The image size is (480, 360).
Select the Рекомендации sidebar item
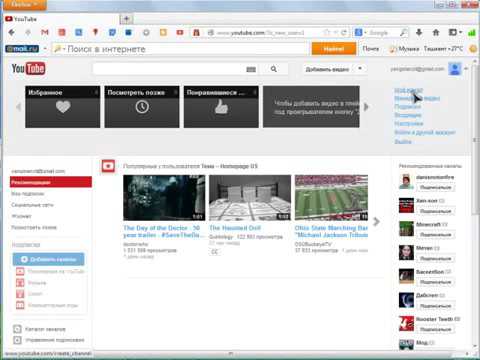click(51, 182)
